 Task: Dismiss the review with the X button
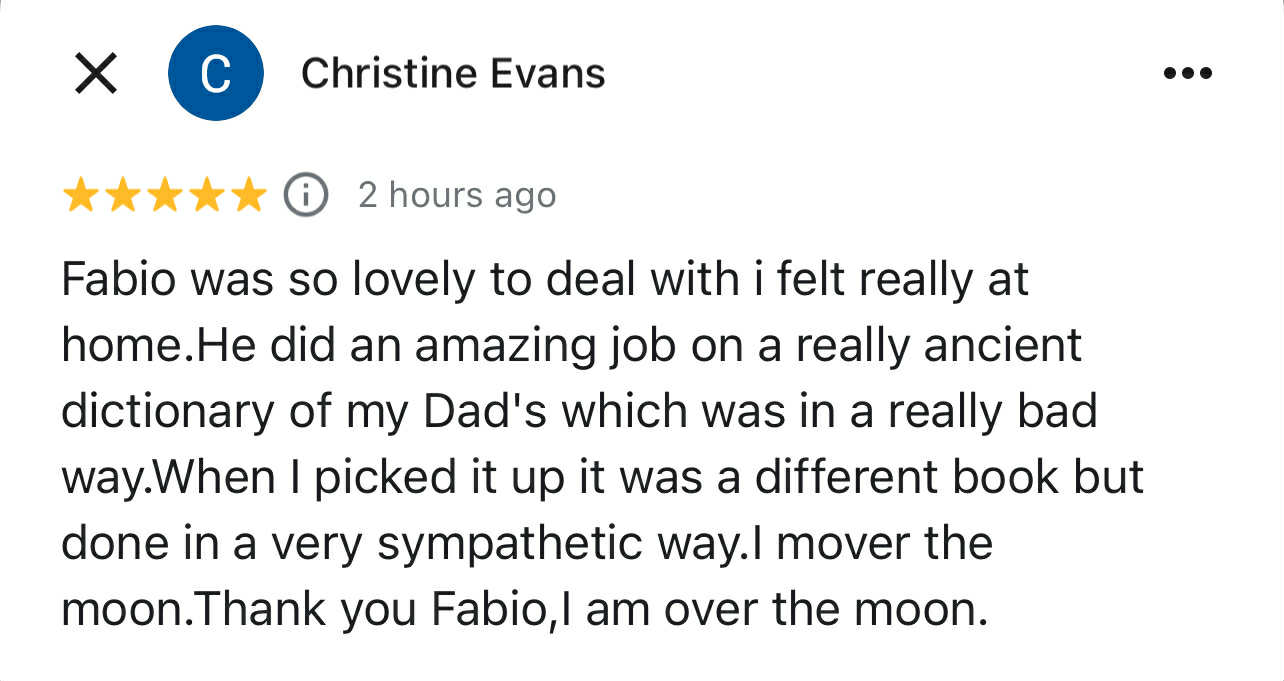pyautogui.click(x=95, y=72)
